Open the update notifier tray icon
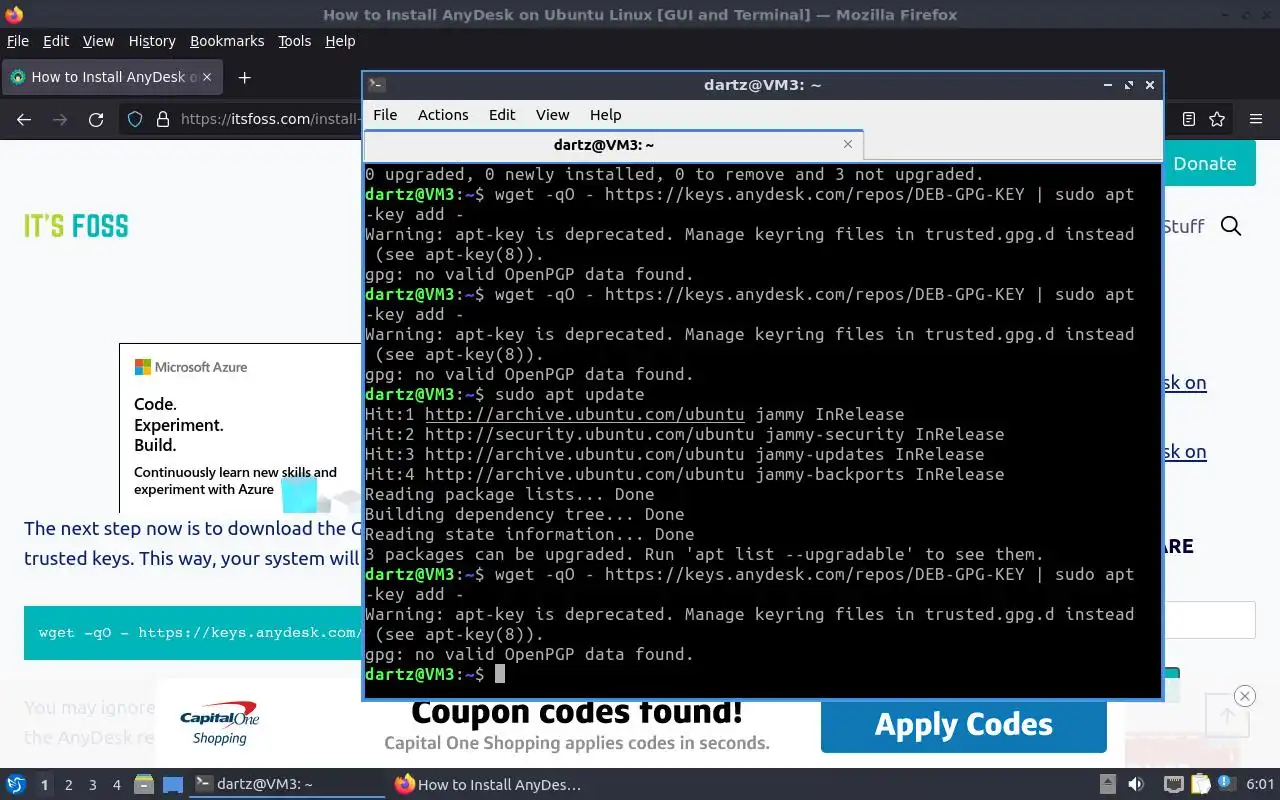This screenshot has height=800, width=1280. (1225, 784)
